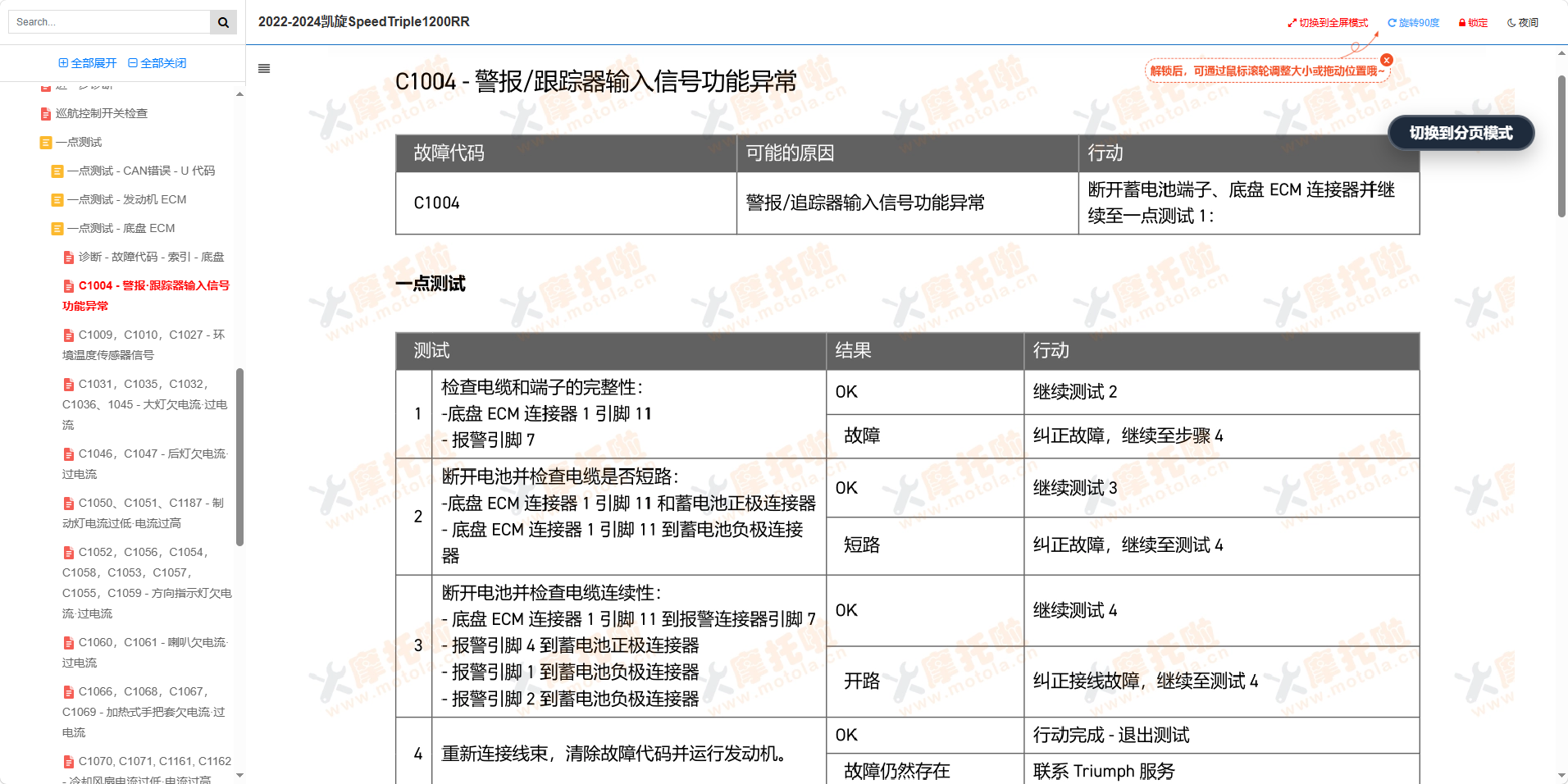This screenshot has height=784, width=1568.
Task: Open C1050, C1051, C1187 制动灯 page
Action: pos(144,513)
